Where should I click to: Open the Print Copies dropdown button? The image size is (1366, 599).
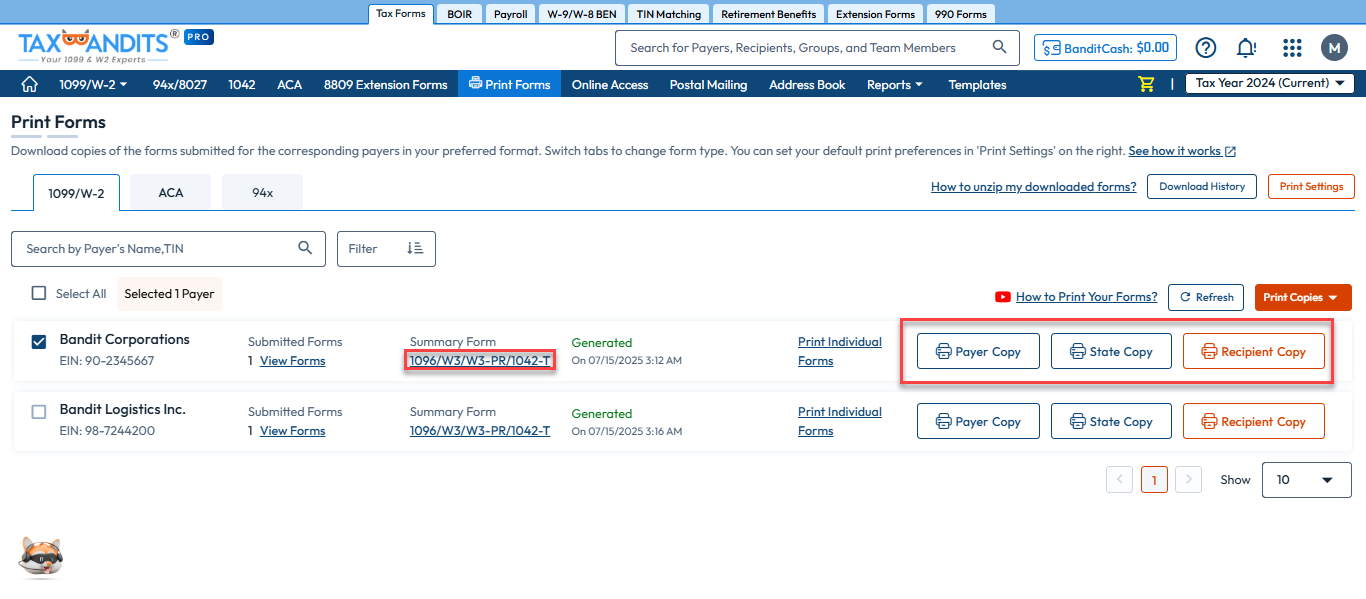point(1303,297)
